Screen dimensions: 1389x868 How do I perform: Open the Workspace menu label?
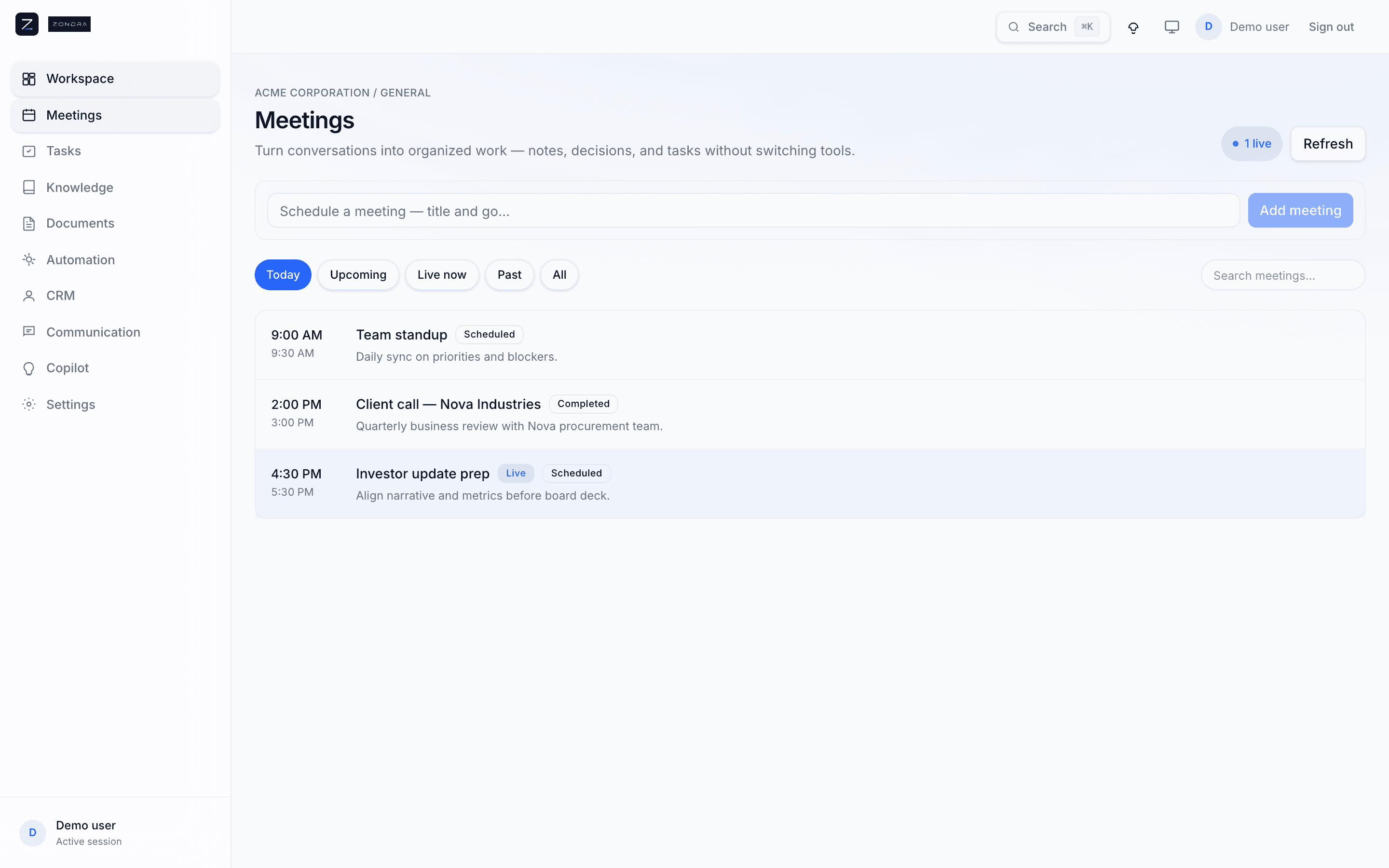(80, 79)
